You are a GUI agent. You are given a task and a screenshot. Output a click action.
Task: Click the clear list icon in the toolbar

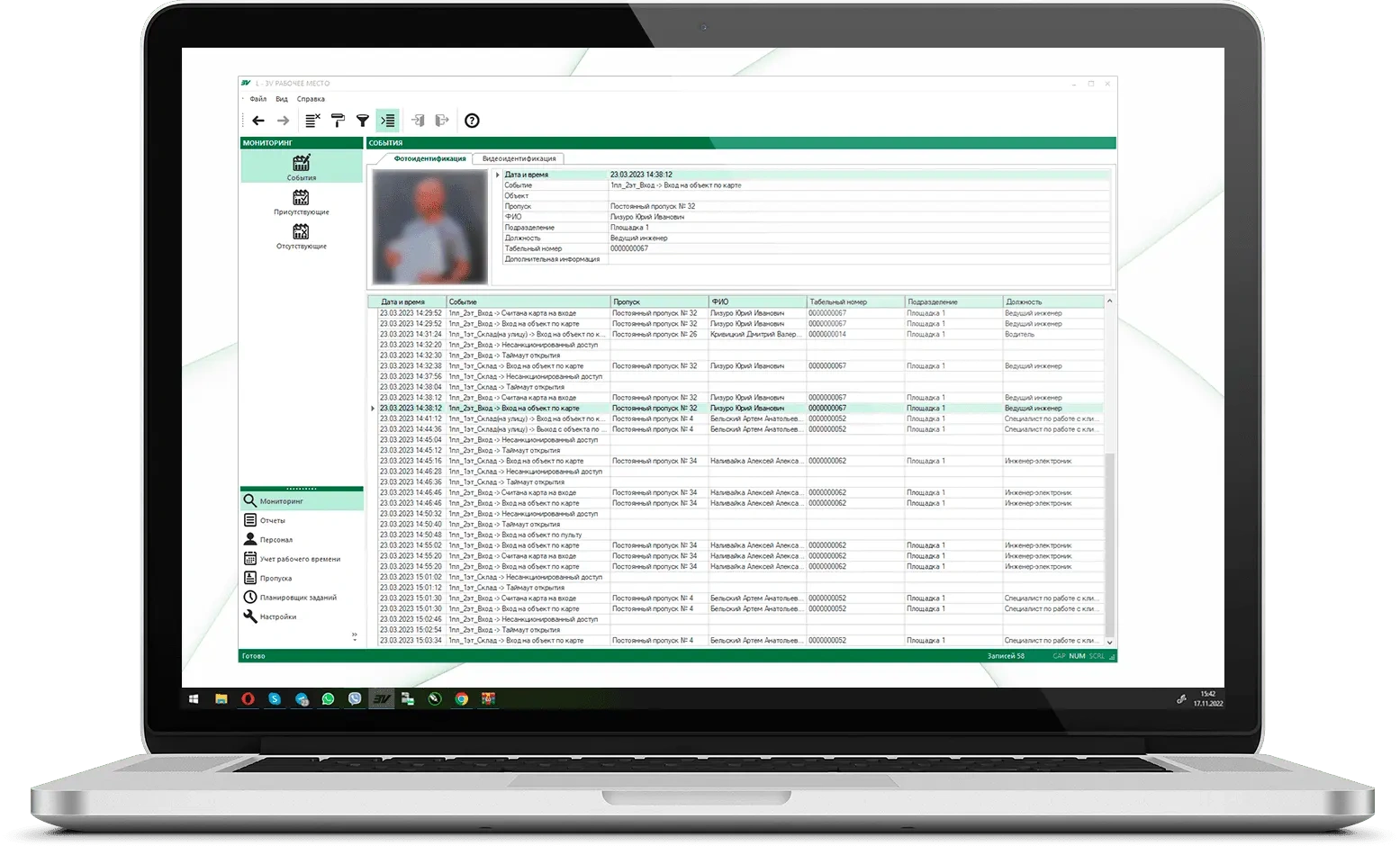tap(312, 121)
